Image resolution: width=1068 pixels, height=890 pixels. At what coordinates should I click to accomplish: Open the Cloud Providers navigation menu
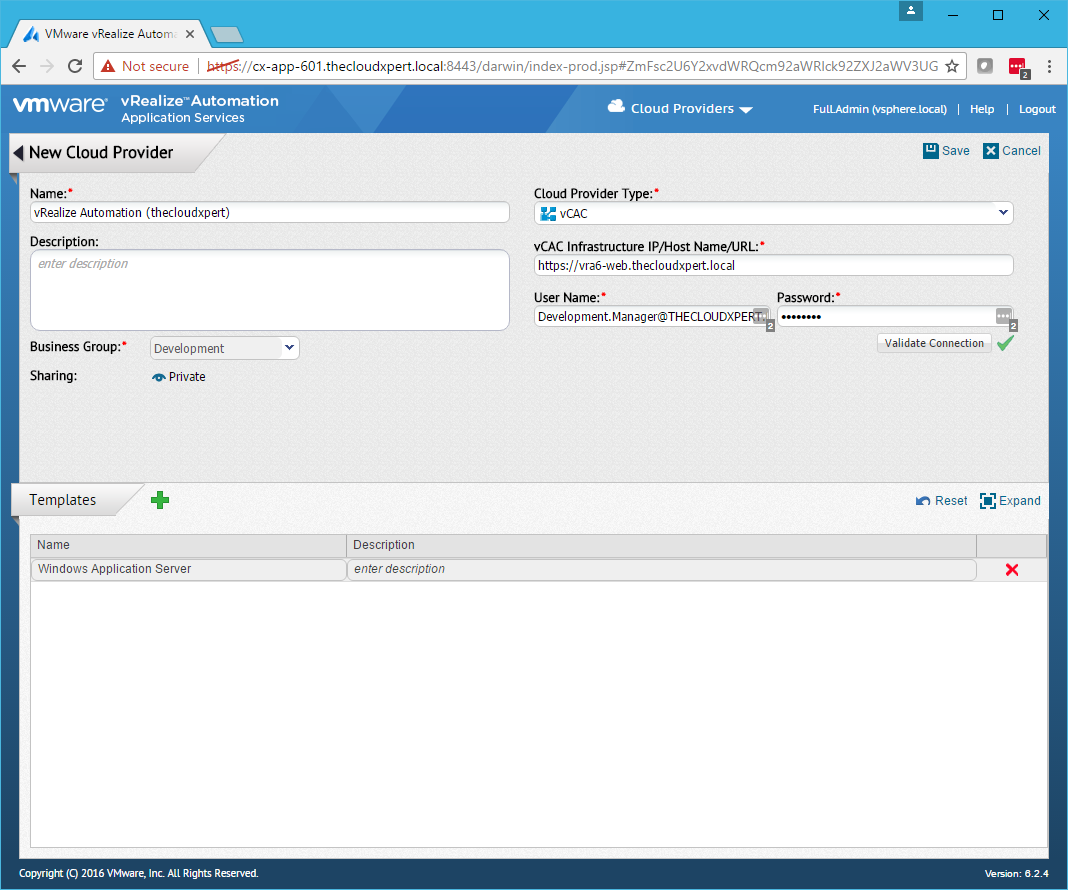[x=681, y=109]
